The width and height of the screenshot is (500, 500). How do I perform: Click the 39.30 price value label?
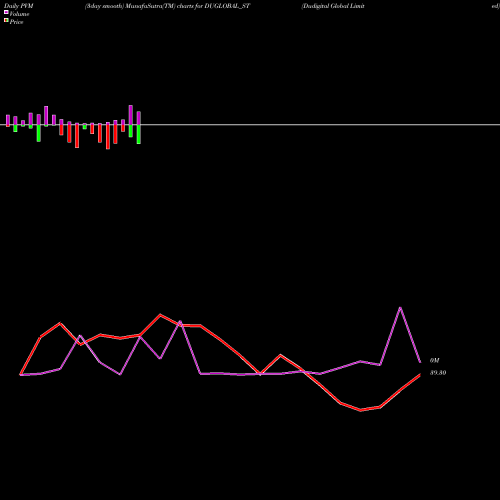438,373
